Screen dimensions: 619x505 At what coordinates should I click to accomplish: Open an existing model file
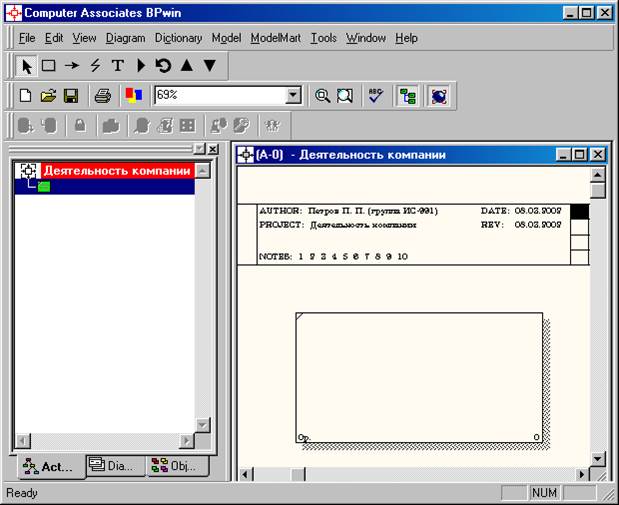coord(48,96)
